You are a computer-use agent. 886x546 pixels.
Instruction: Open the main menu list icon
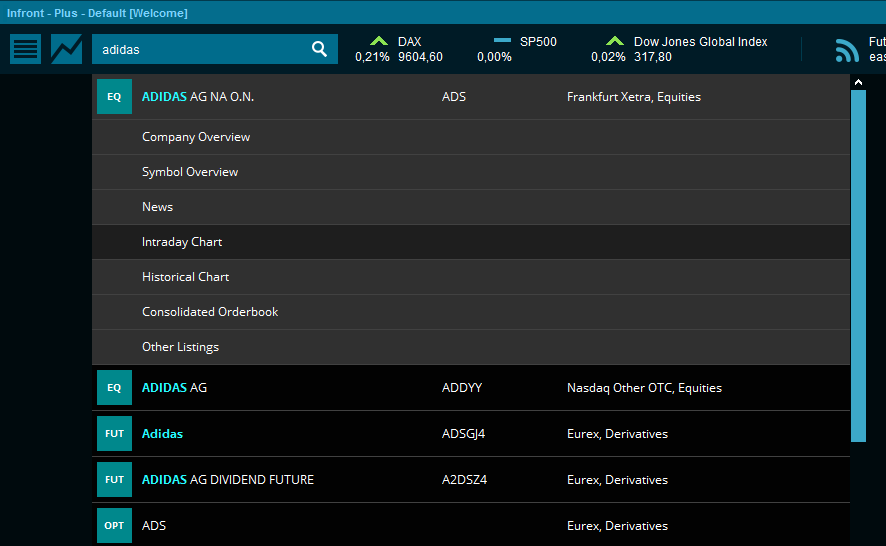tap(25, 49)
